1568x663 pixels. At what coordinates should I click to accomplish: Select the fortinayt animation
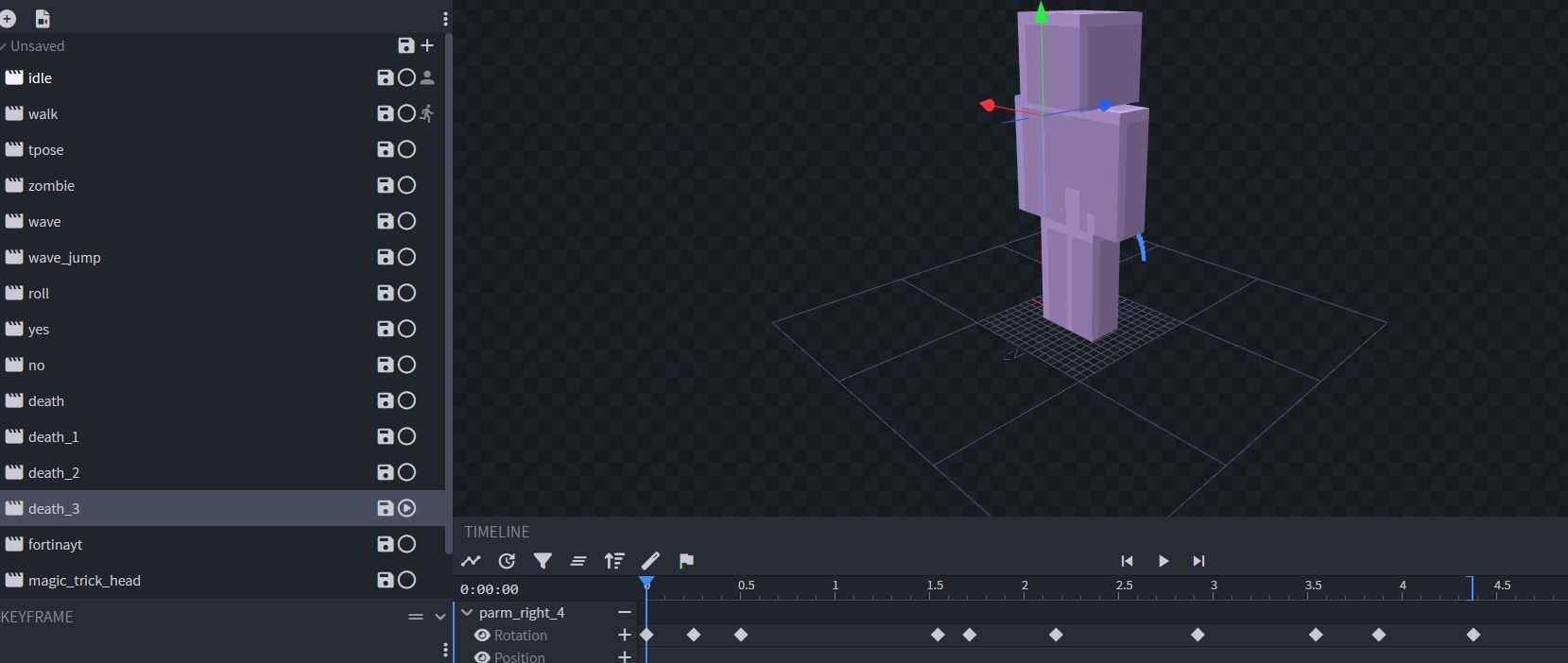coord(55,544)
